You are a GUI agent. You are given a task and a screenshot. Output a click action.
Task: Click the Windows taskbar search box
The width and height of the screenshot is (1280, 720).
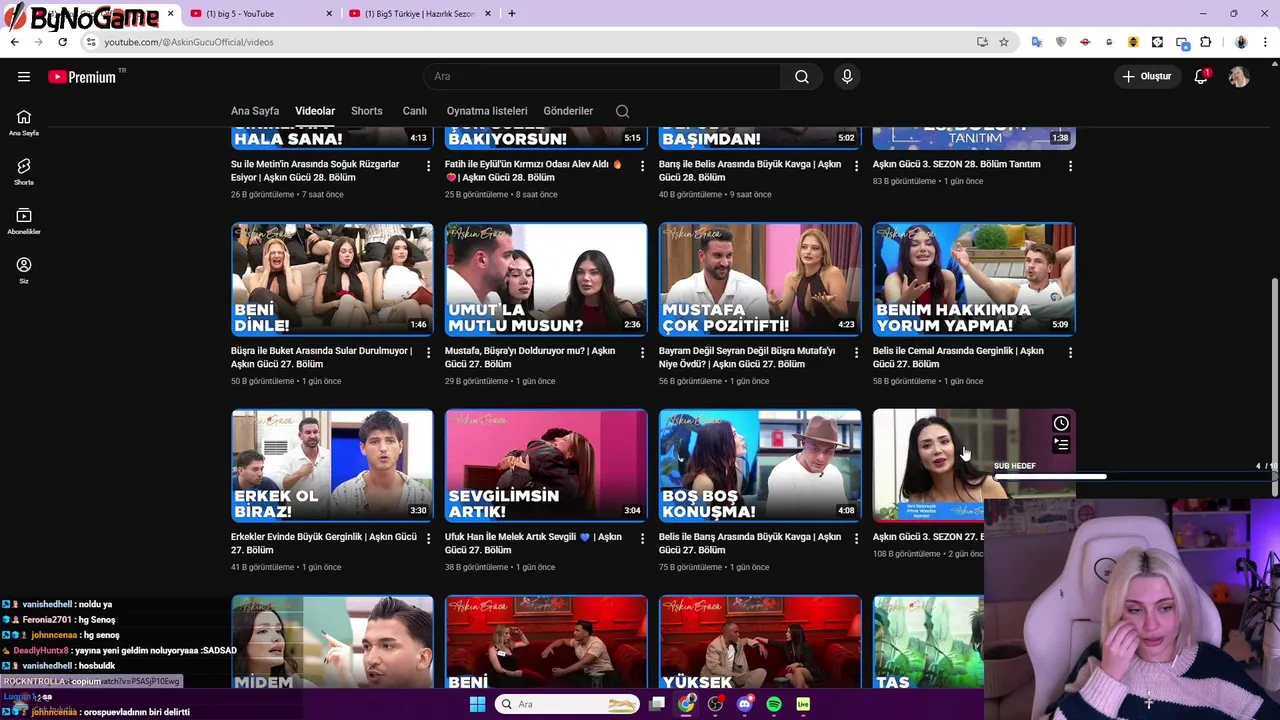tap(568, 704)
